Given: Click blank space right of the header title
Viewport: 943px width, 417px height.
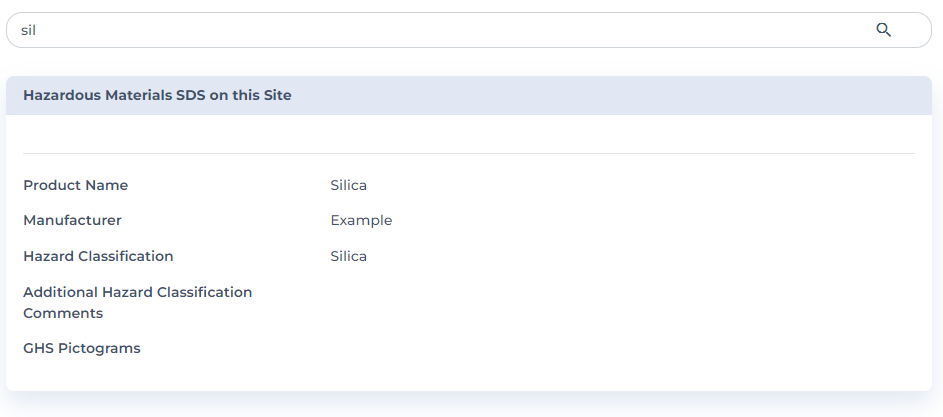Looking at the screenshot, I should coord(600,96).
